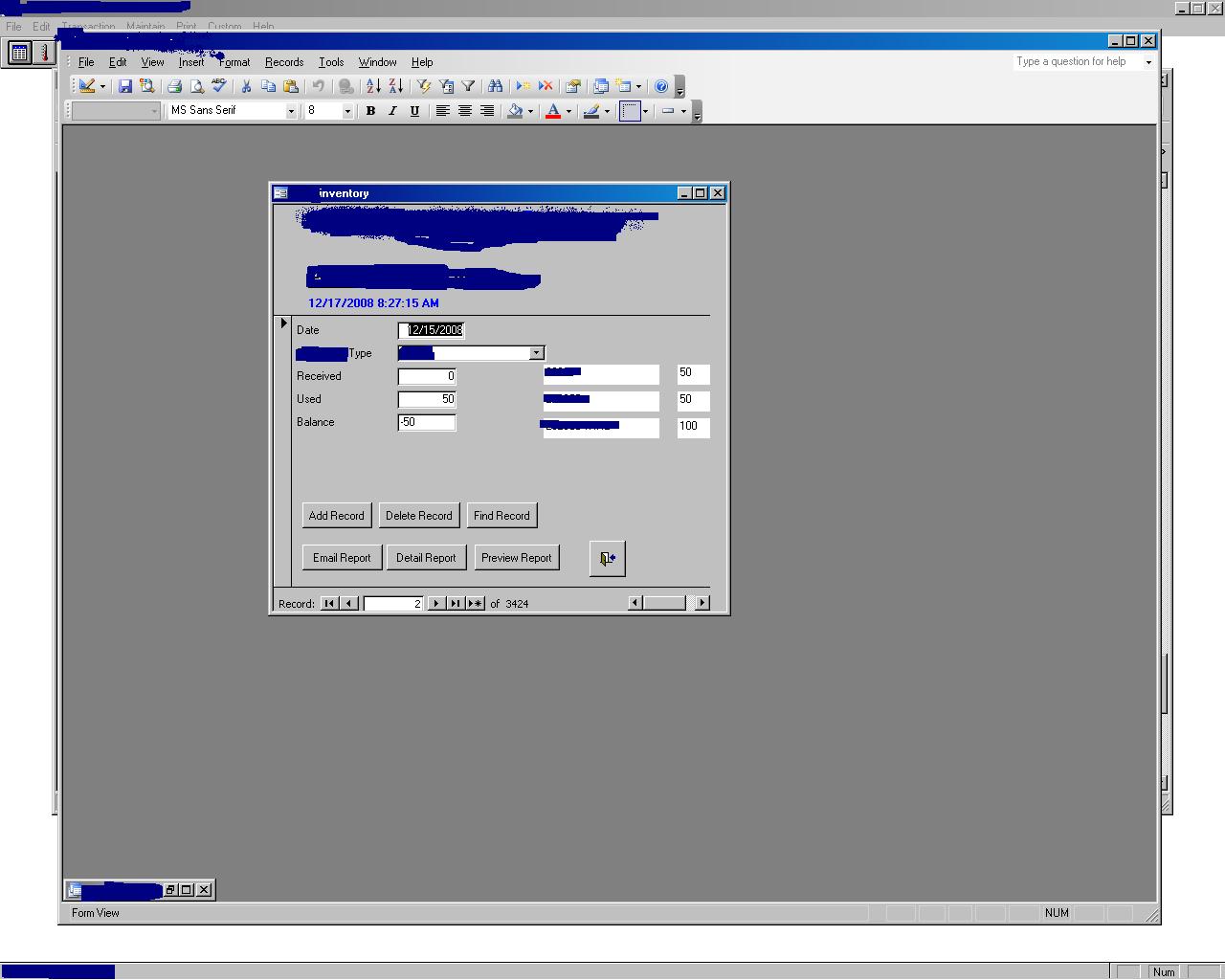Image resolution: width=1225 pixels, height=980 pixels.
Task: Expand the View button dropdown arrow
Action: [x=102, y=86]
